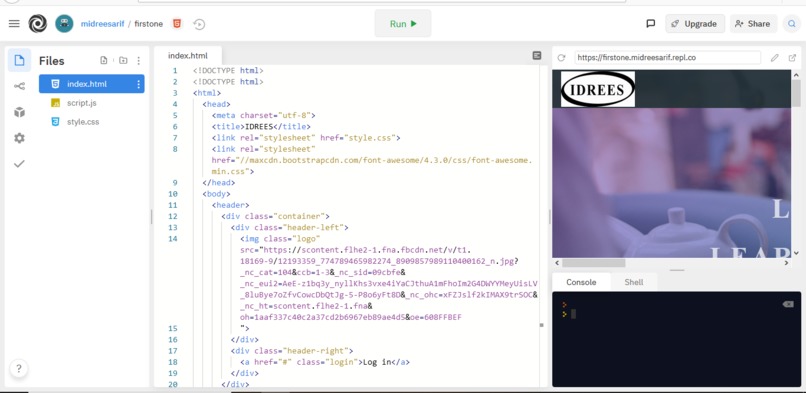Open script.js in file tree
Screen dimensions: 806x393
point(82,103)
